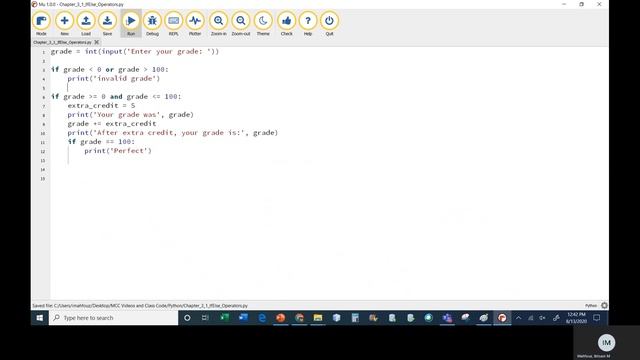Open the Windows notification center
The height and width of the screenshot is (360, 640).
(597, 318)
